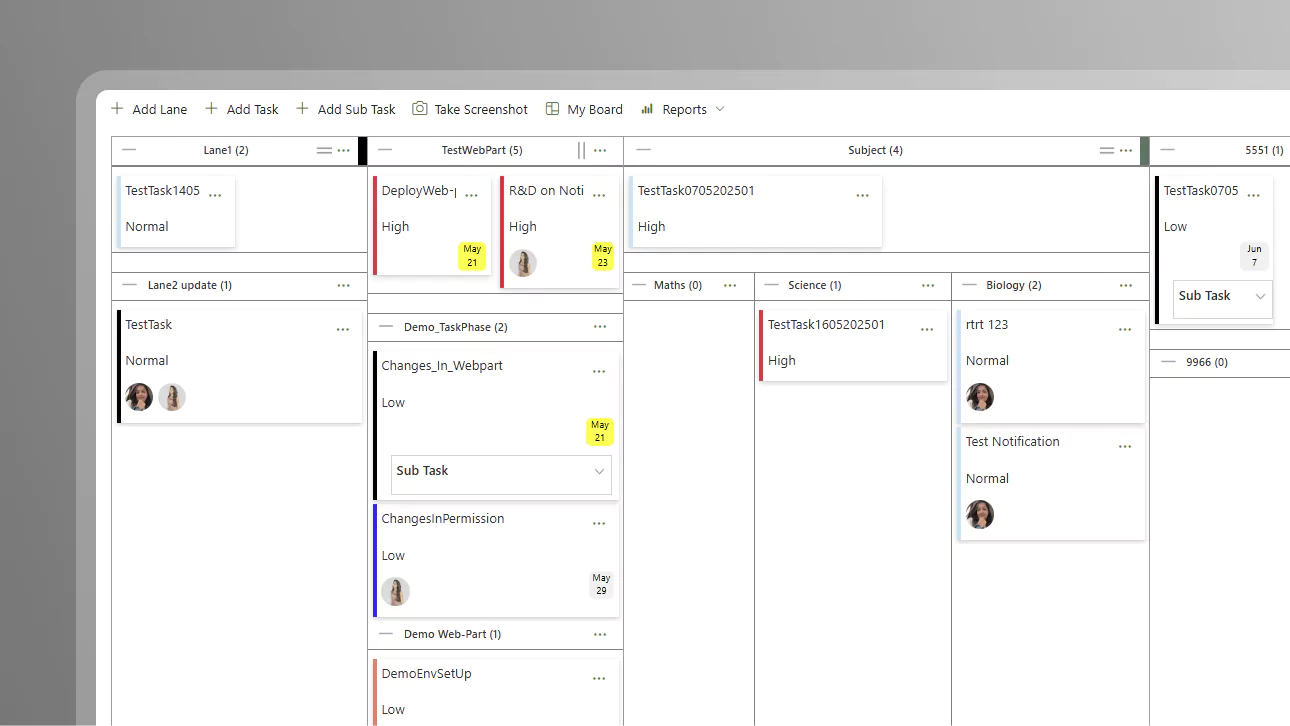Click Add Sub Task in the toolbar

coord(346,109)
